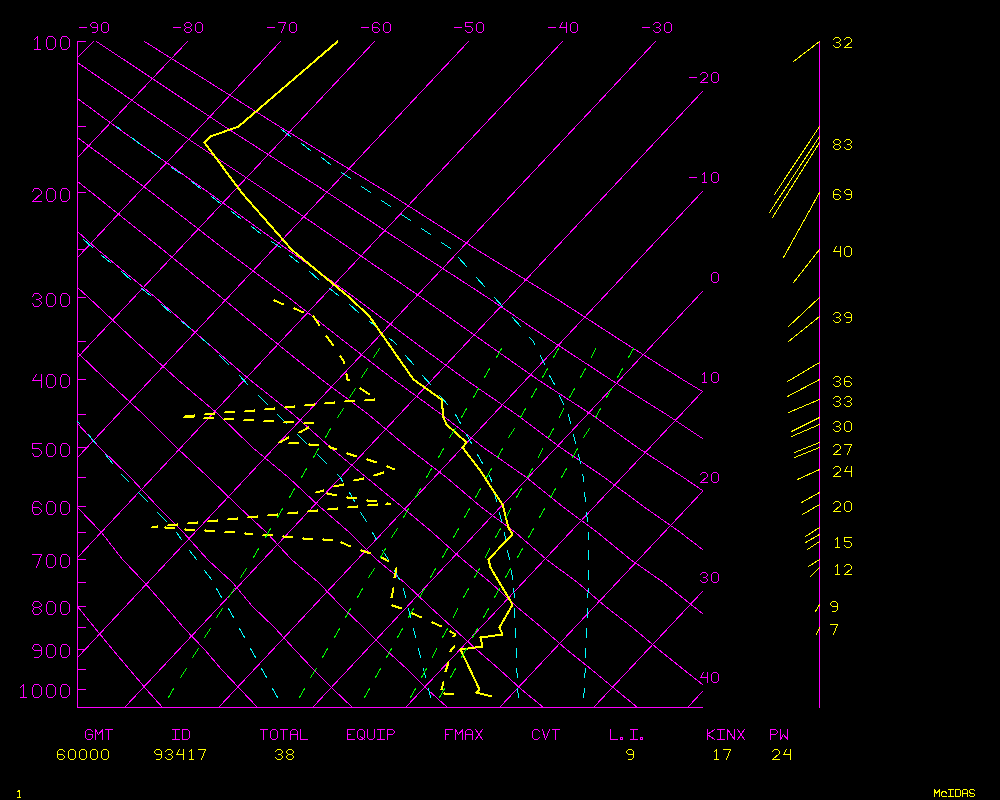Screen dimensions: 1000x800
Task: Select the KINX value 17
Action: (721, 755)
